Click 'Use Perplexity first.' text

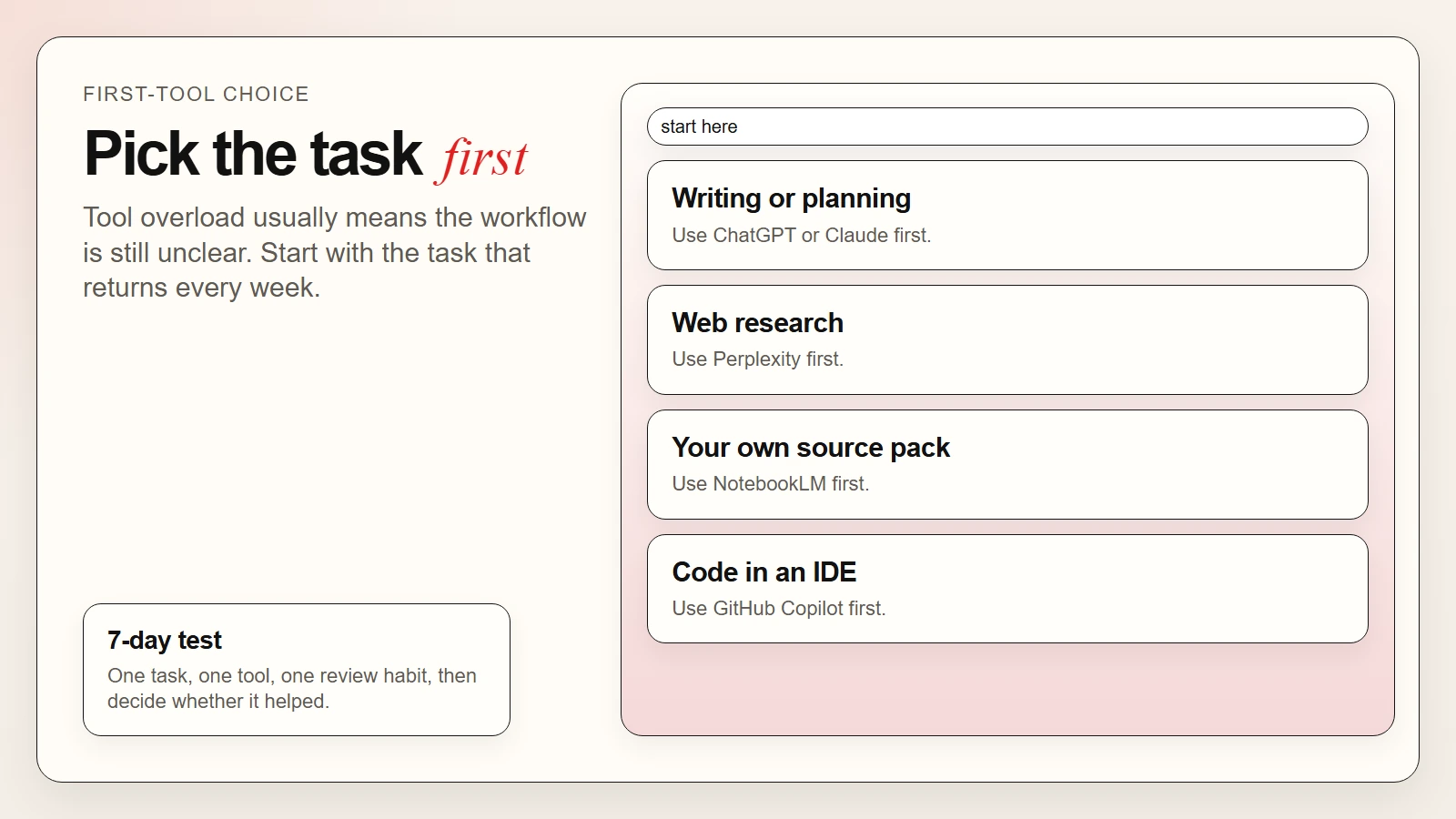[758, 359]
